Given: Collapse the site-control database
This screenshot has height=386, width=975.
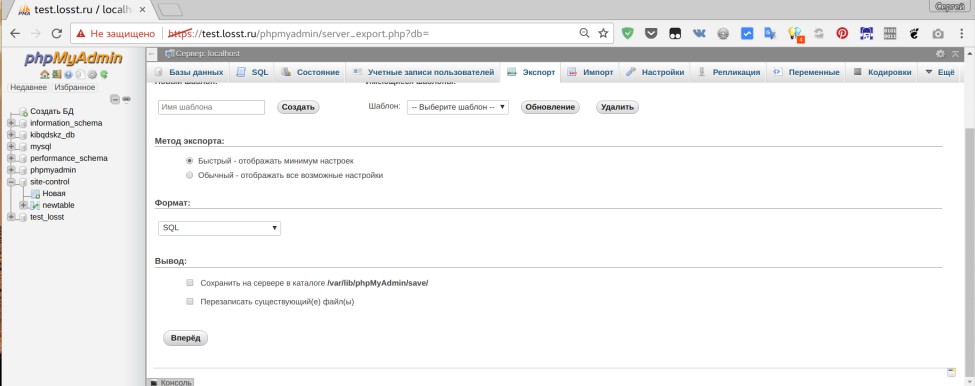Looking at the screenshot, I should (11, 182).
